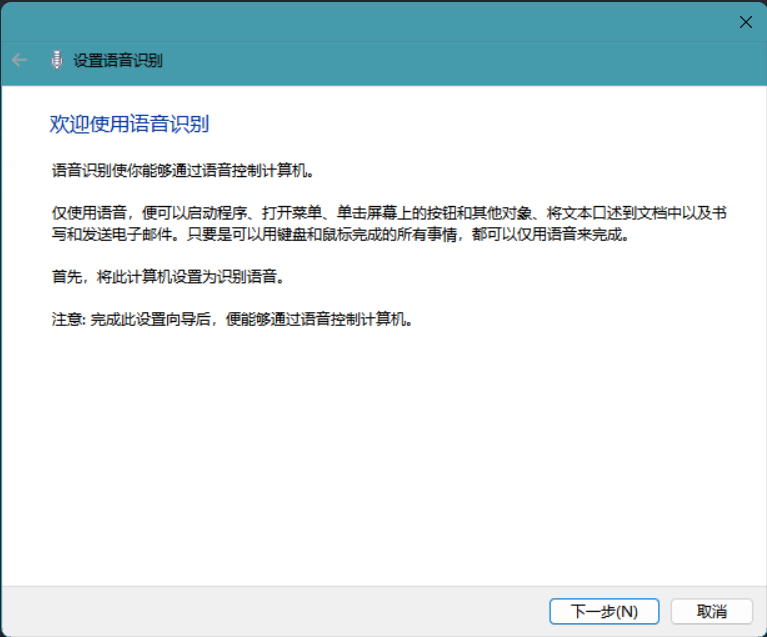The image size is (767, 637).
Task: Click the 欢迎使用语音识别 heading
Action: tap(129, 124)
